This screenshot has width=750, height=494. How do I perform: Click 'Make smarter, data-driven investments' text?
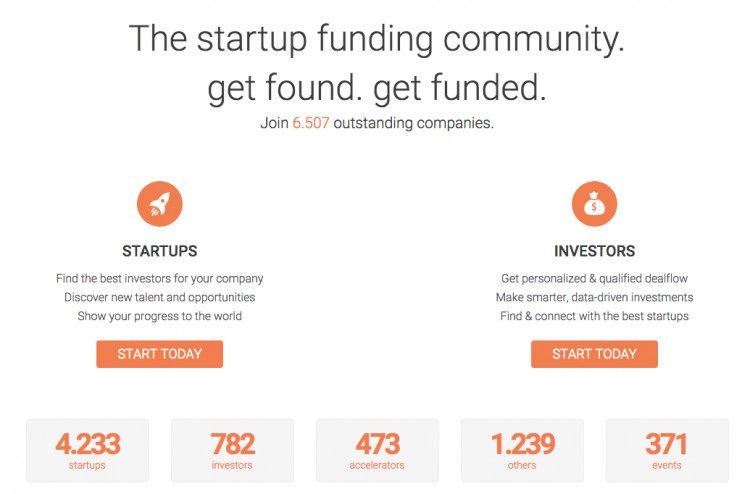pos(595,297)
